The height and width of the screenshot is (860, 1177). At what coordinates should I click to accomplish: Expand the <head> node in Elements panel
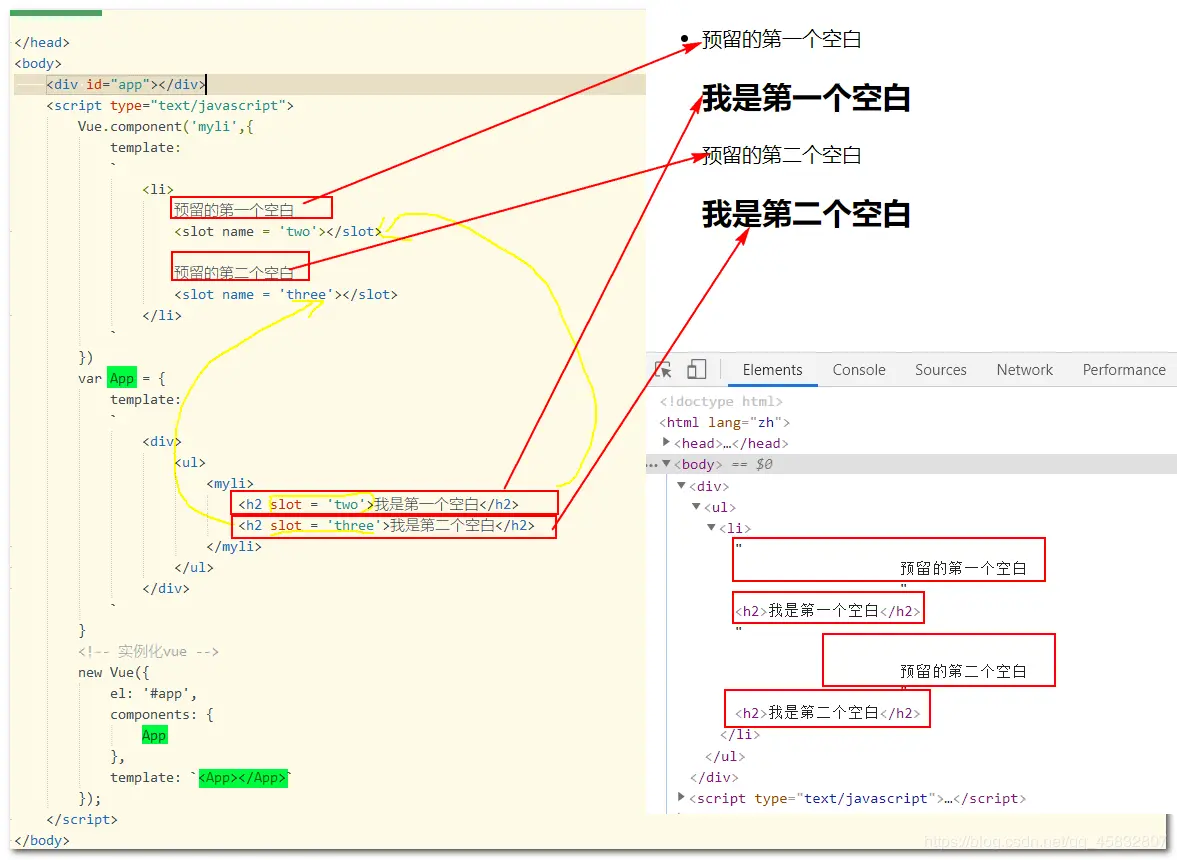coord(668,443)
